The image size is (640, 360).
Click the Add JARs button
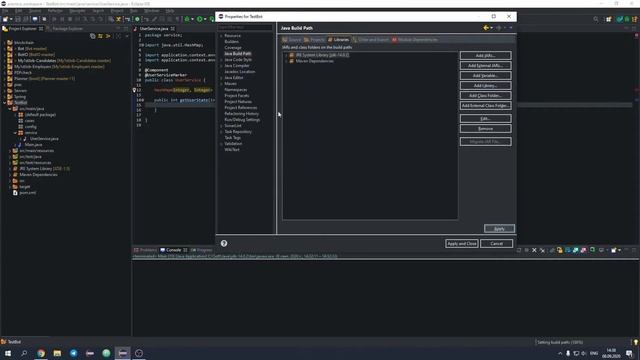pos(485,56)
